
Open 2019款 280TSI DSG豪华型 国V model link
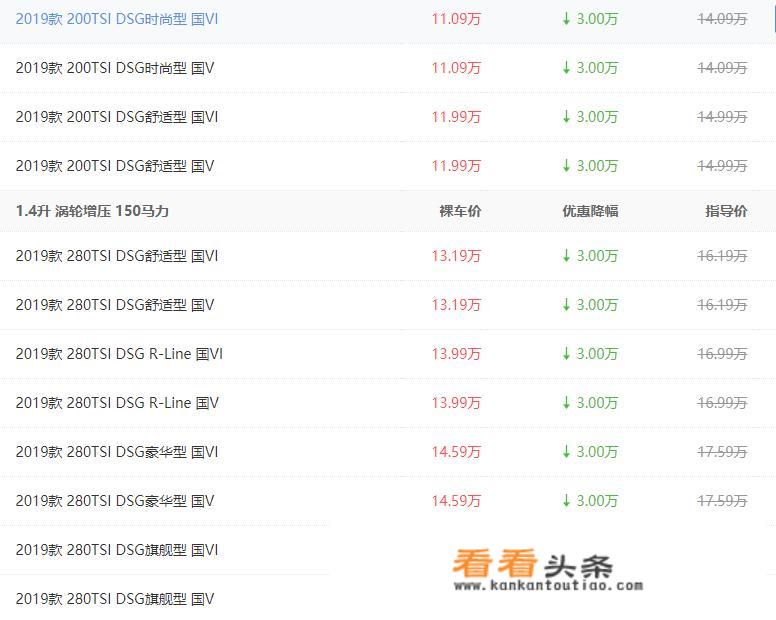click(x=115, y=501)
